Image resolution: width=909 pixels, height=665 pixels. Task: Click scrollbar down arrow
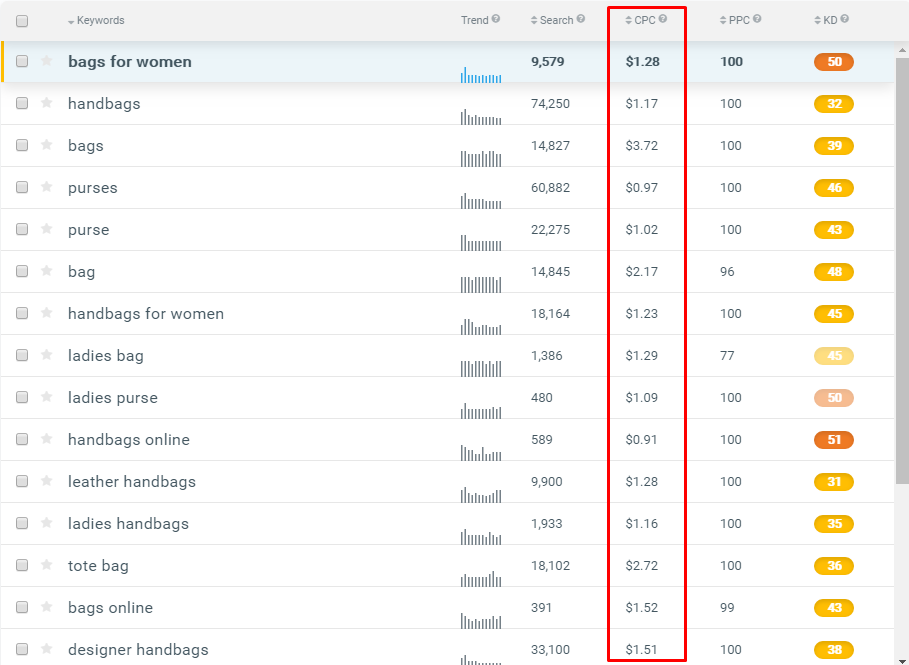coord(902,660)
